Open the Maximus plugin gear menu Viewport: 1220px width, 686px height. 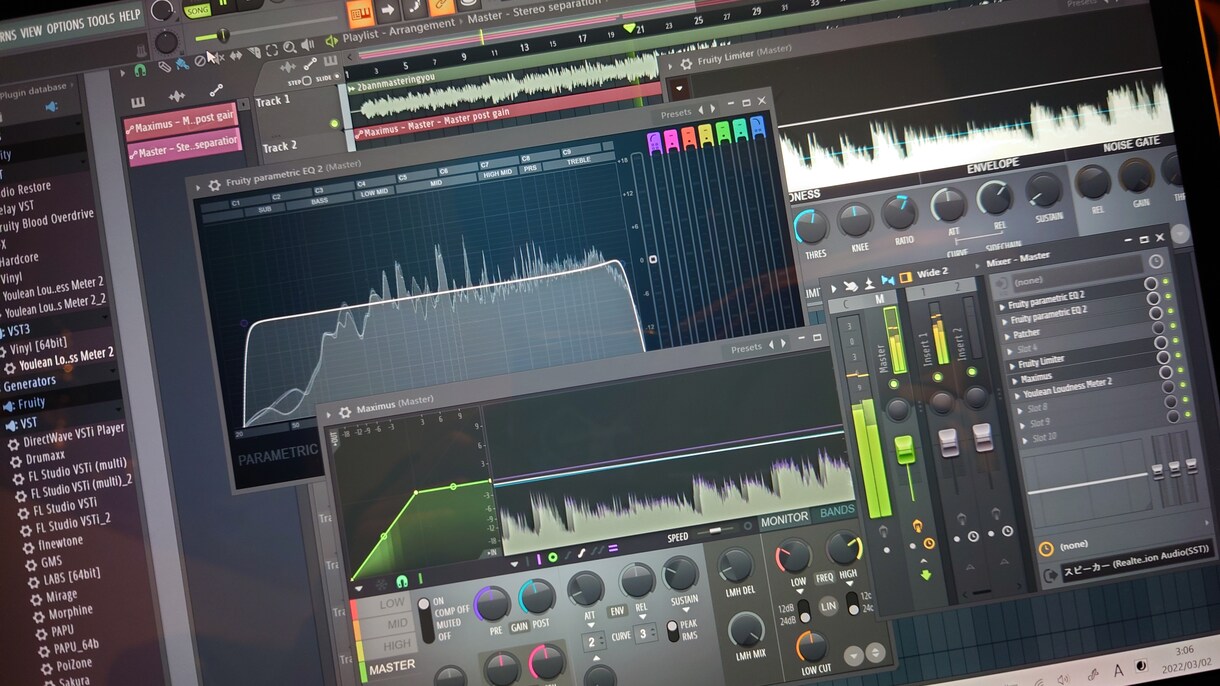click(x=345, y=411)
